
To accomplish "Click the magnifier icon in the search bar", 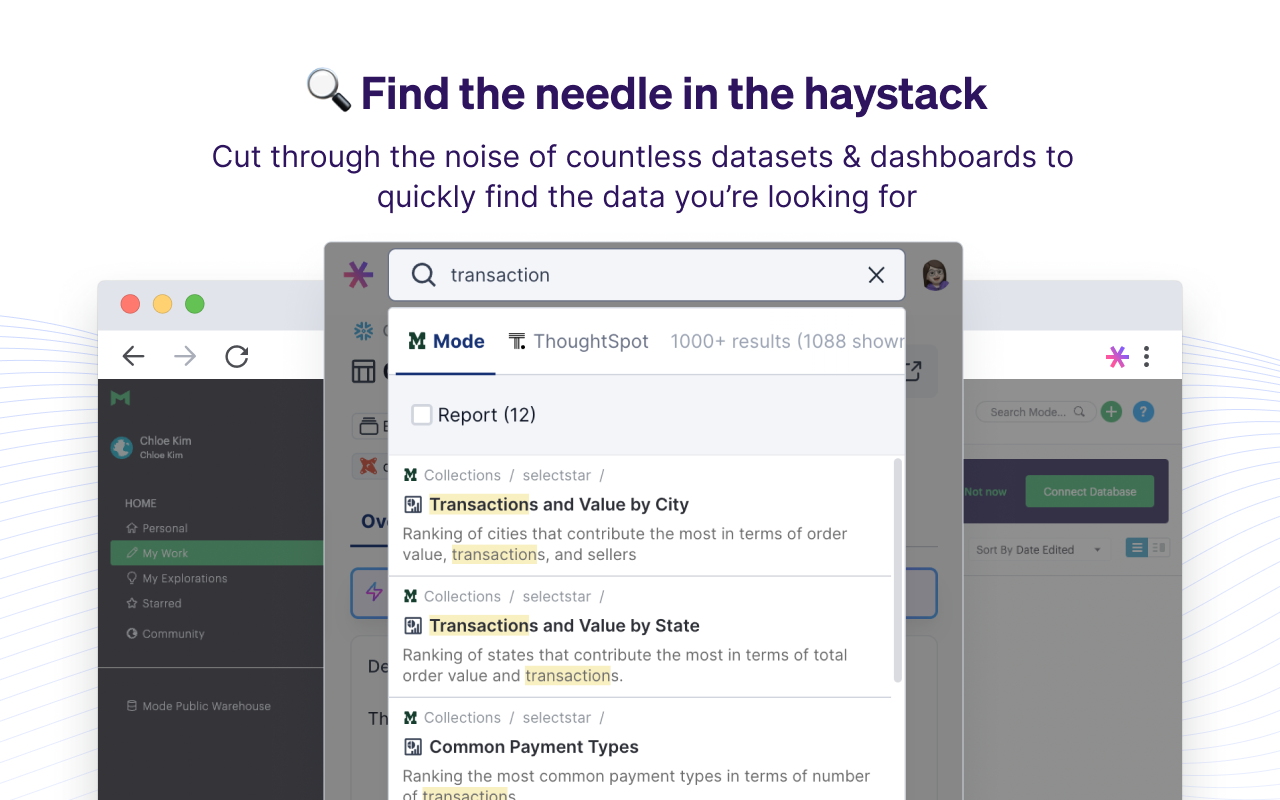I will pos(424,275).
